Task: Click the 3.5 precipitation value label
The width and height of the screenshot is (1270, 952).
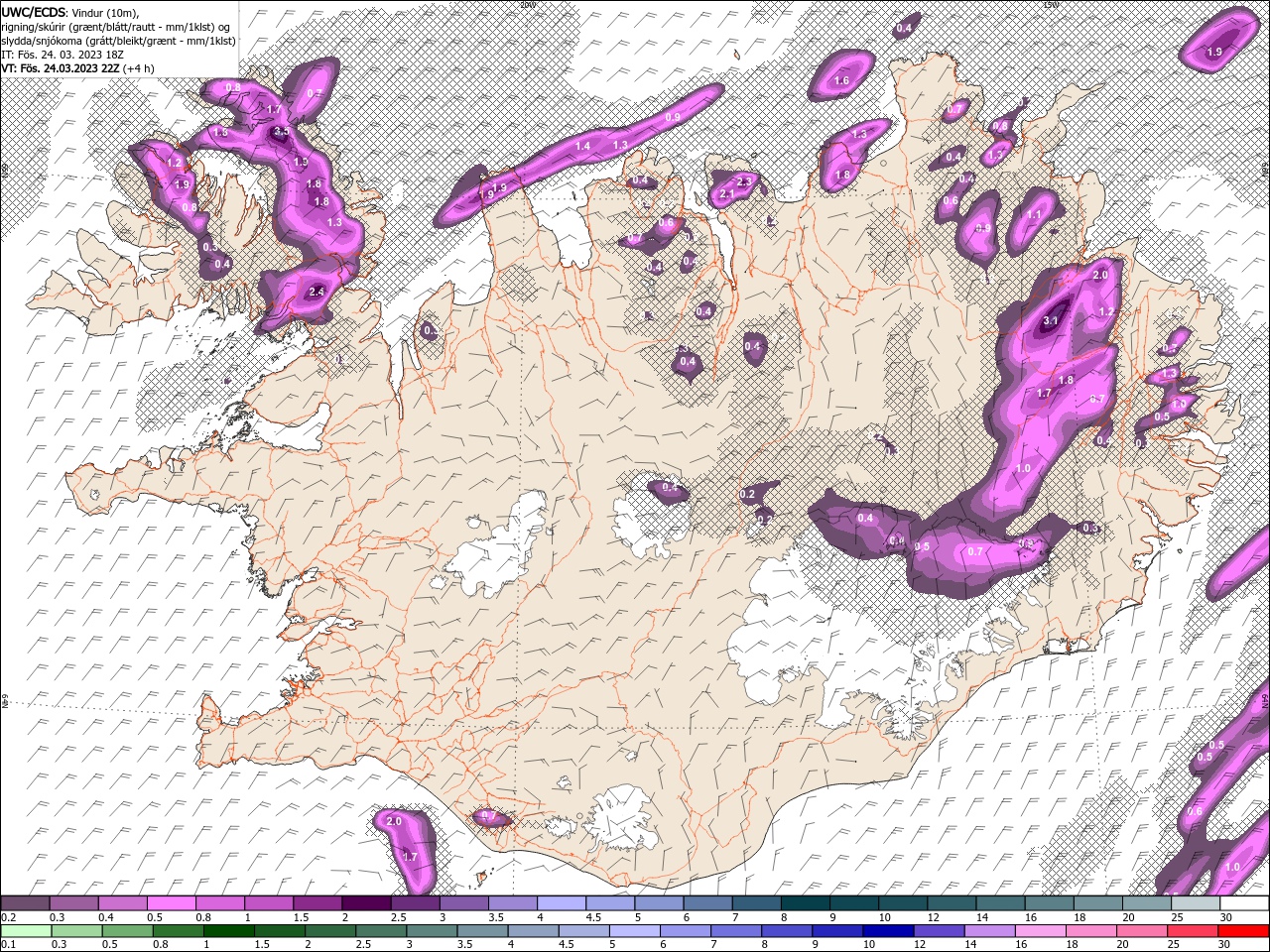Action: point(281,132)
